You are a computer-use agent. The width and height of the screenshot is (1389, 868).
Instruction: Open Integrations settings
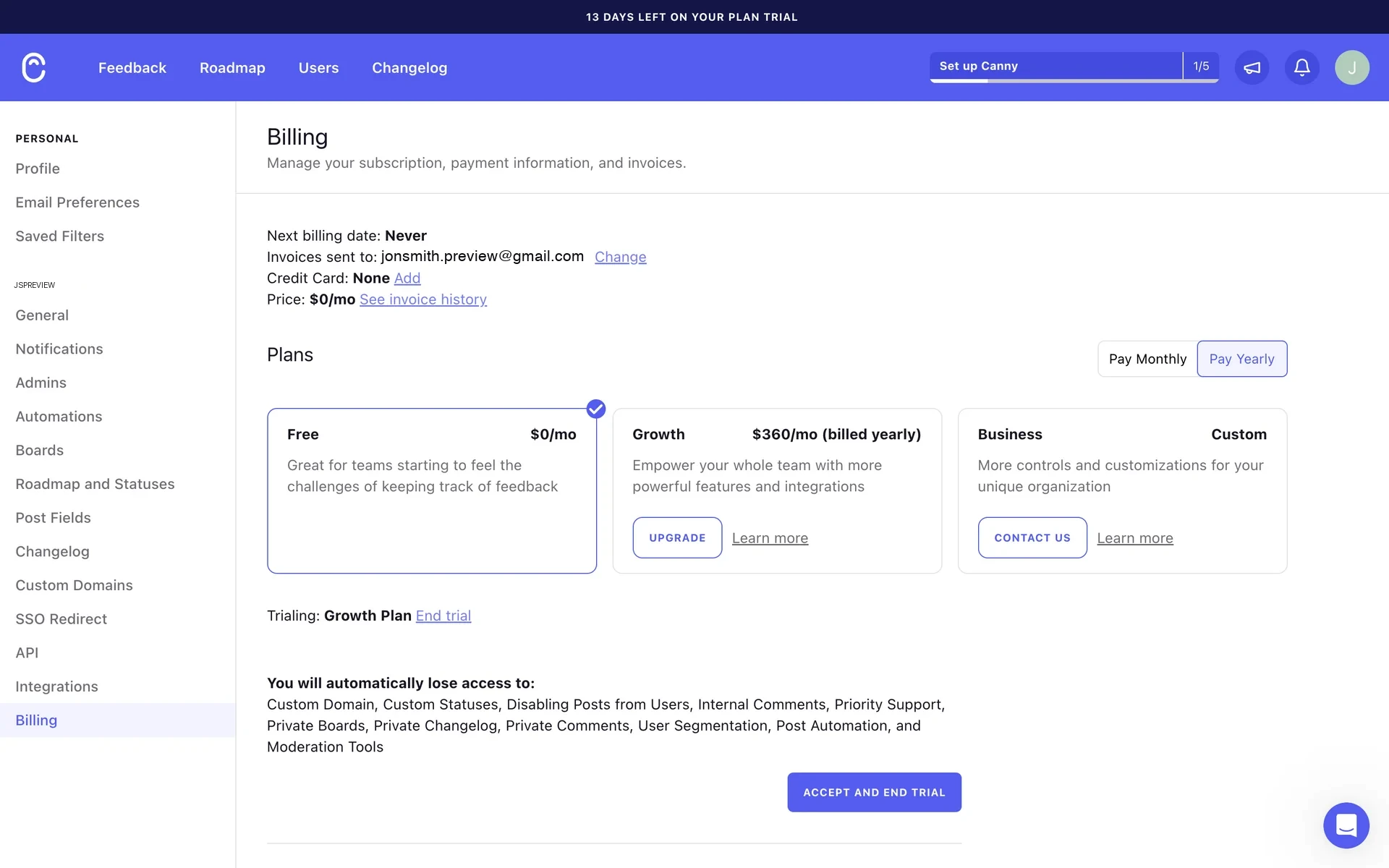(57, 686)
